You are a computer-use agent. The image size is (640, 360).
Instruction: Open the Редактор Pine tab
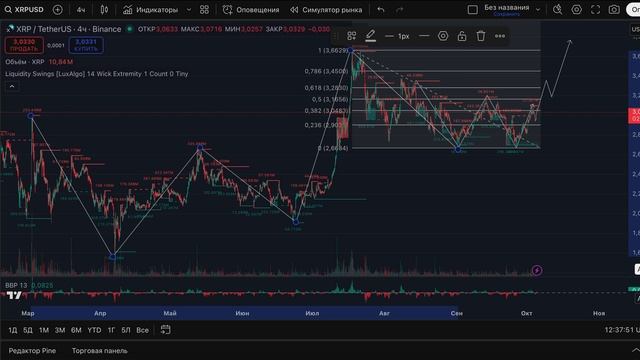click(x=32, y=351)
